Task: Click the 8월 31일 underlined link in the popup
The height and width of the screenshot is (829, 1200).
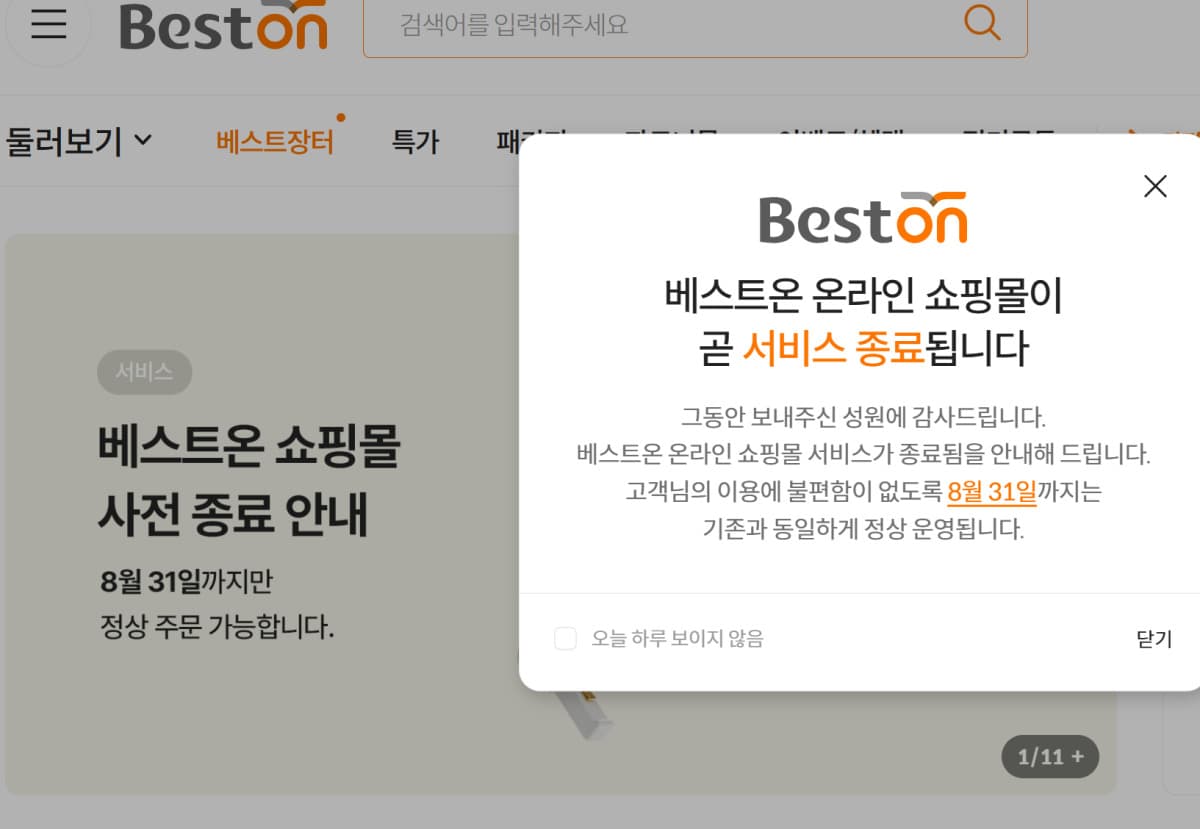Action: (x=992, y=491)
